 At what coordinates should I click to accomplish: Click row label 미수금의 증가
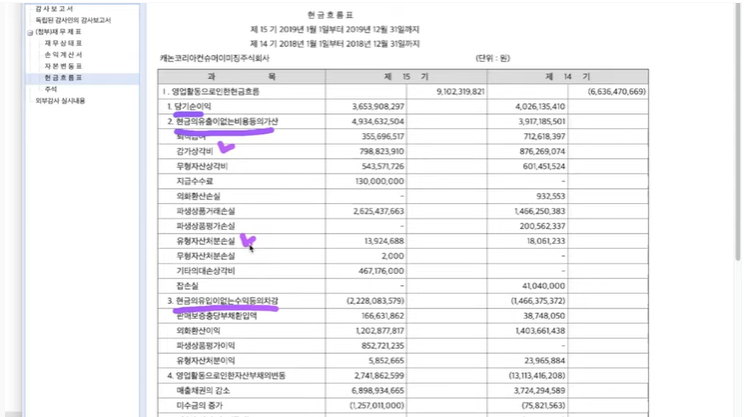pyautogui.click(x=200, y=405)
